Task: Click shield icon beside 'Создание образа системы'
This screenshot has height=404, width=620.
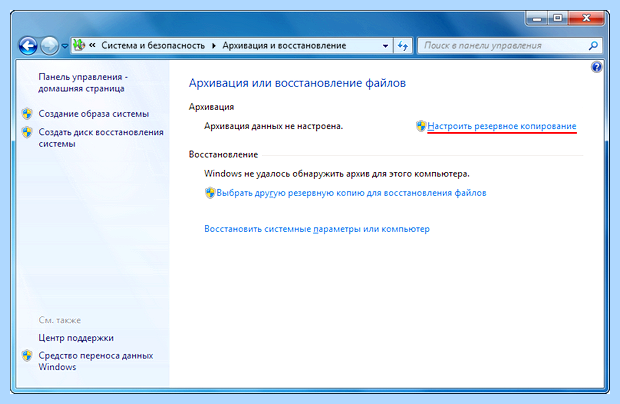Action: point(27,114)
